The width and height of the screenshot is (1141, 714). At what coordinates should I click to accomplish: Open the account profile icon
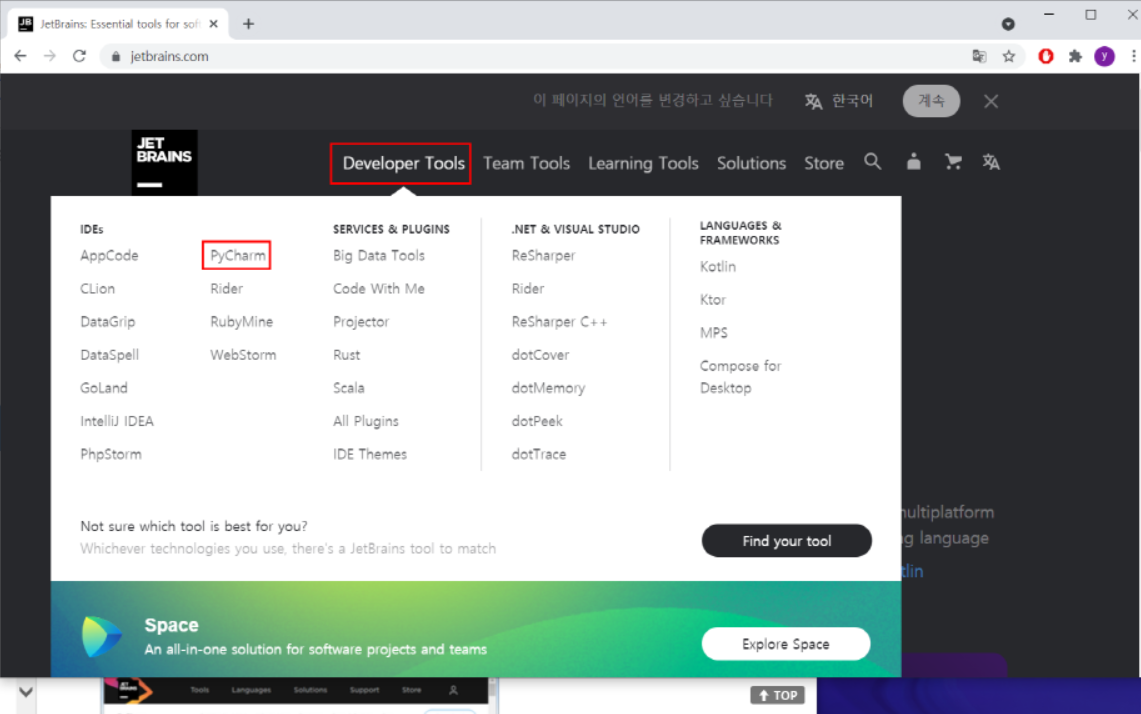tap(913, 162)
